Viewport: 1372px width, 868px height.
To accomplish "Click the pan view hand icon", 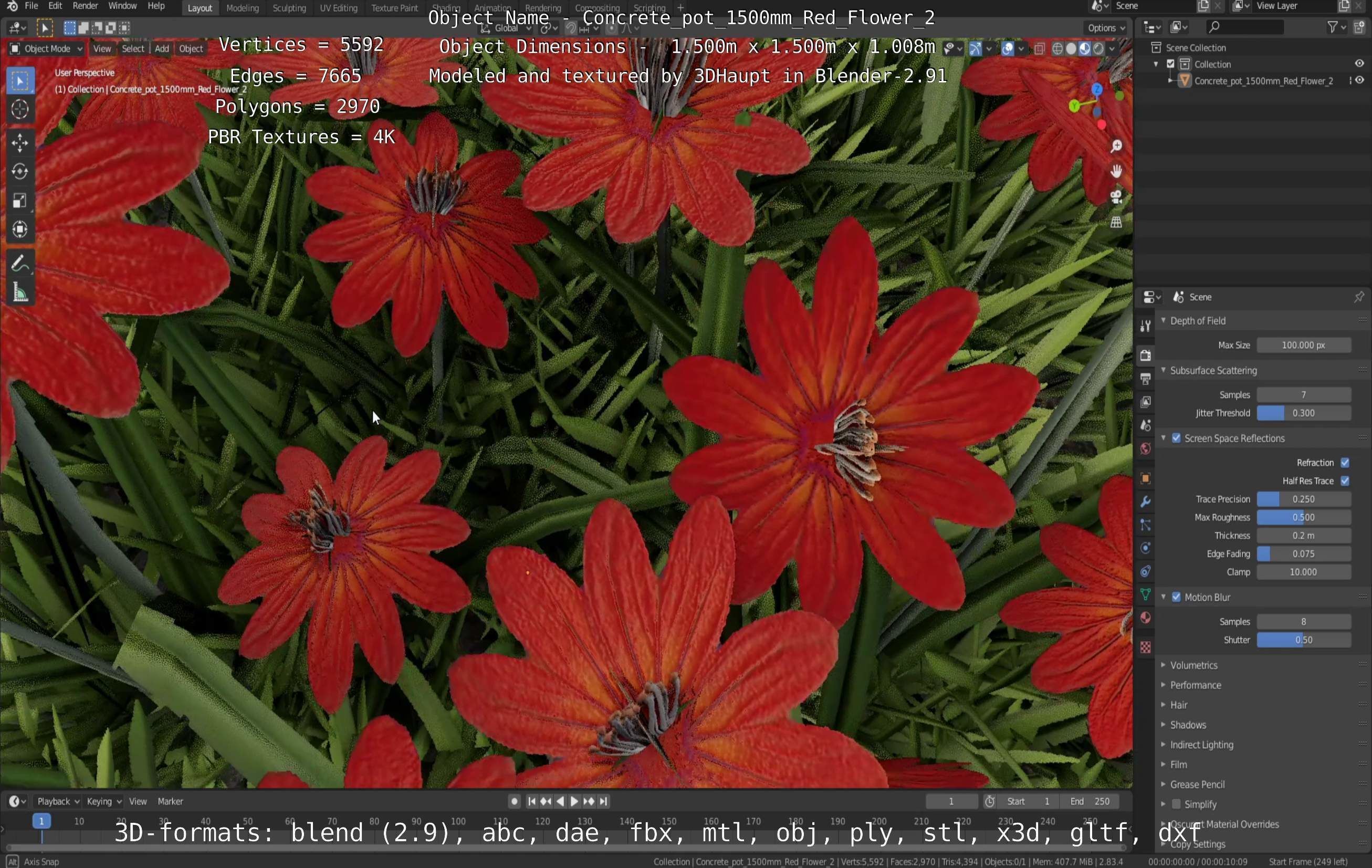I will [x=1116, y=171].
